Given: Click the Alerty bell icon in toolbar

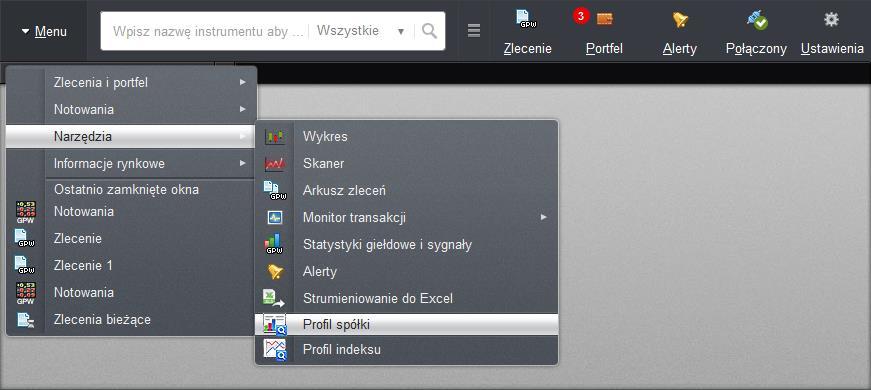Looking at the screenshot, I should [x=680, y=20].
